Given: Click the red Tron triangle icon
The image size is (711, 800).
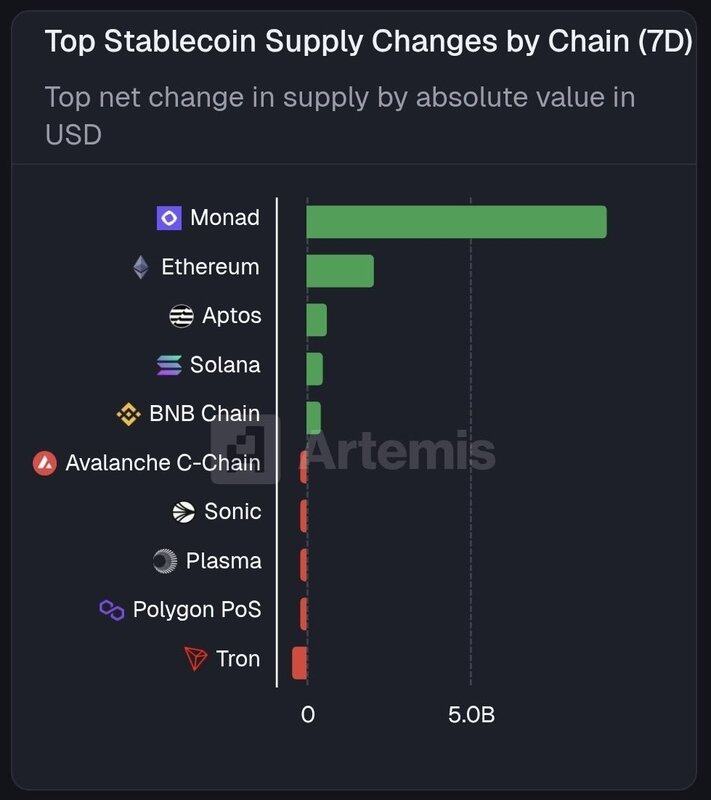Looking at the screenshot, I should 195,659.
